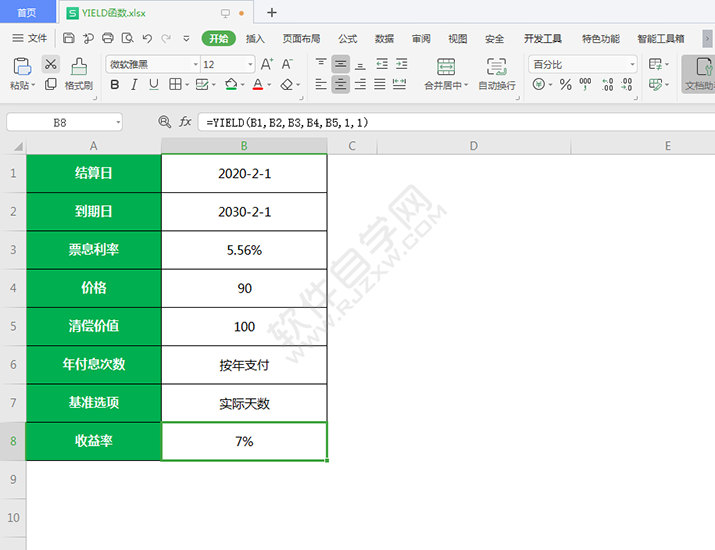Click distributed alignment icon
The width and height of the screenshot is (715, 550).
399,84
